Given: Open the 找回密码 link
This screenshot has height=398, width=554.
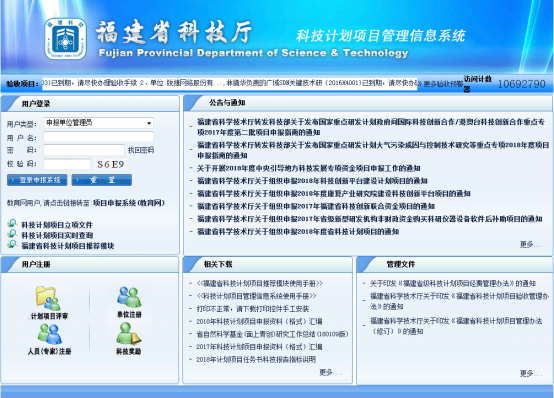Looking at the screenshot, I should coord(141,150).
